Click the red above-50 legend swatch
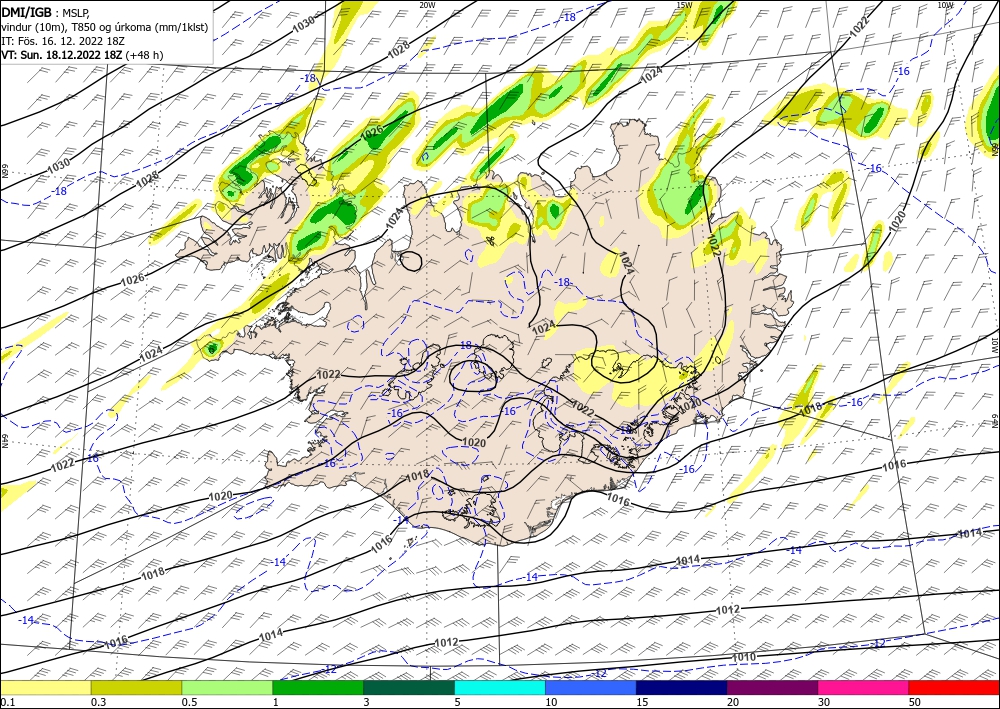The width and height of the screenshot is (1000, 709). (954, 687)
